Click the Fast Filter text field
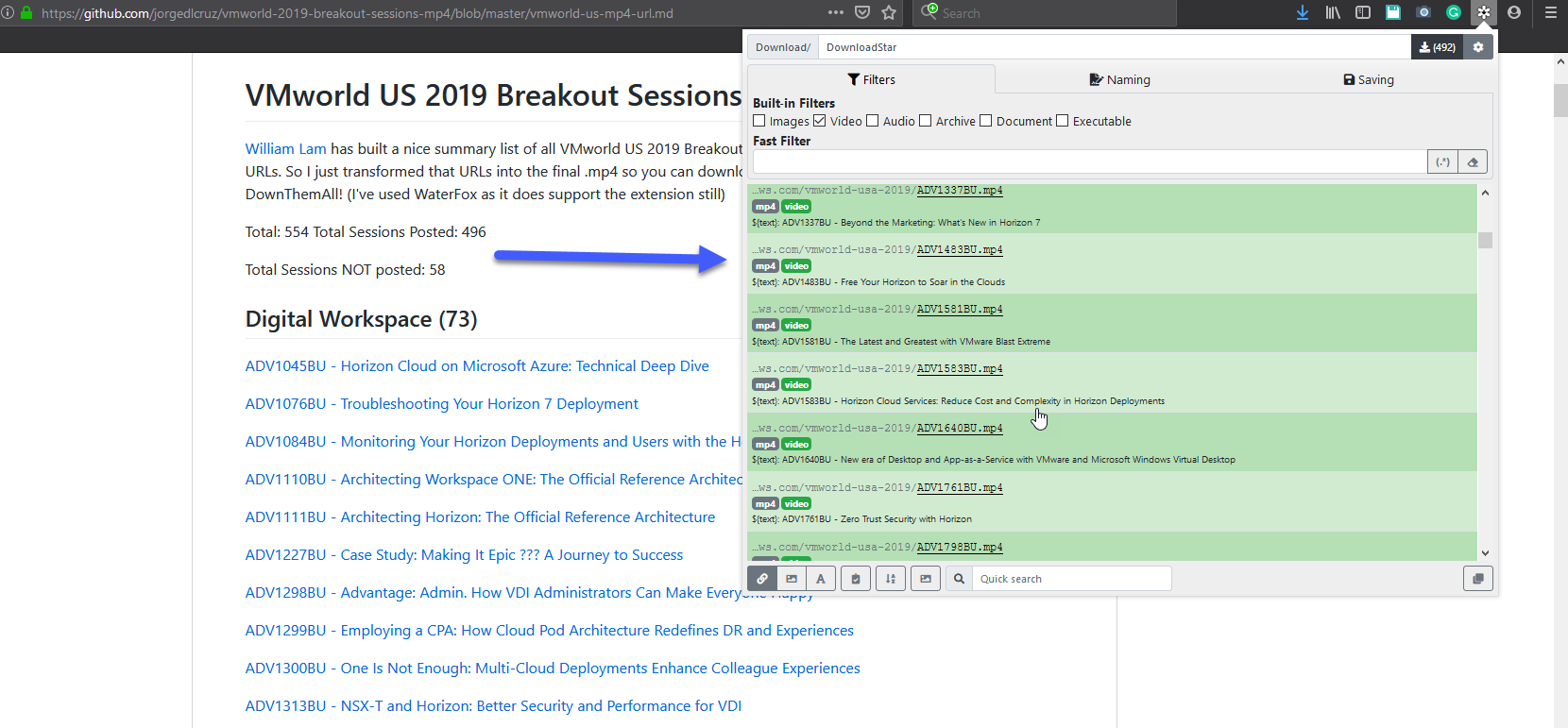The height and width of the screenshot is (728, 1568). 1090,161
